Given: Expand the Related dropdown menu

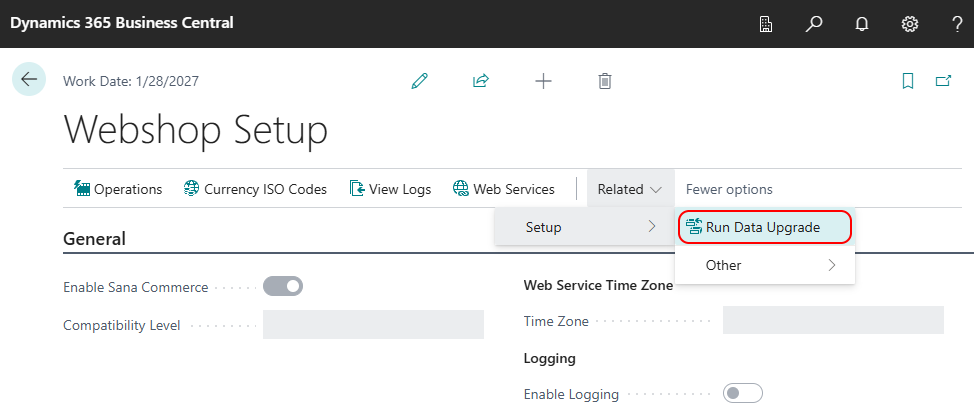Looking at the screenshot, I should (629, 189).
